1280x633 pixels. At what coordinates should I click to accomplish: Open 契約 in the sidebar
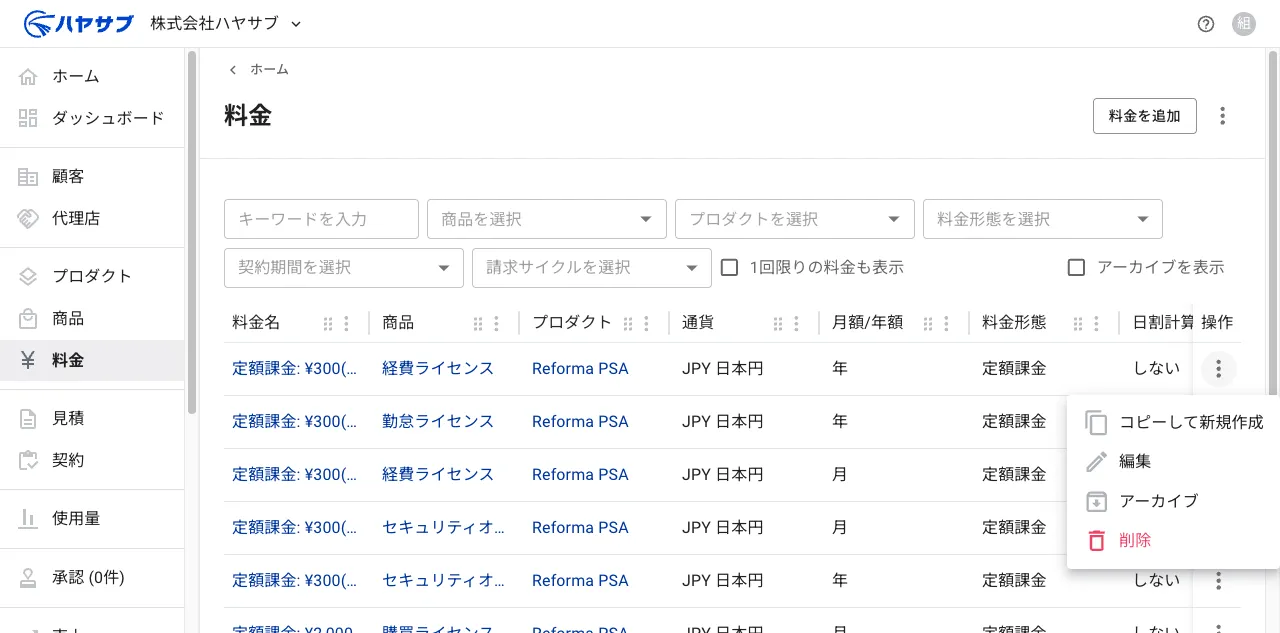tap(92, 460)
